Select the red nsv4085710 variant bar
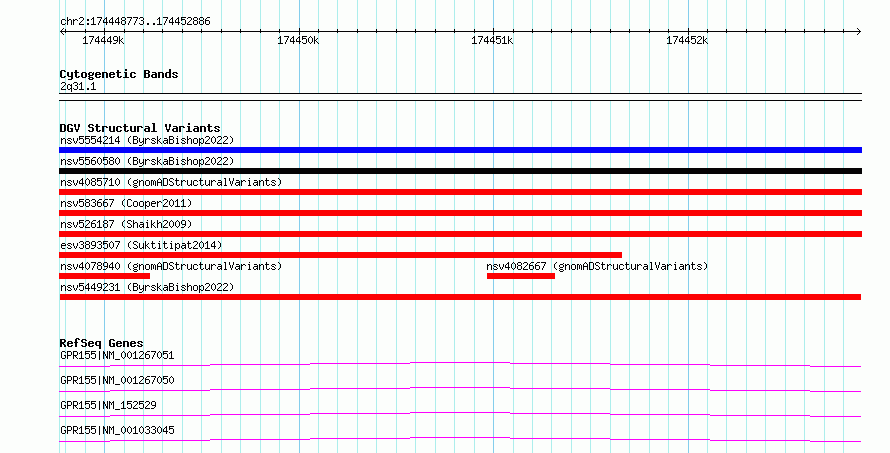890x453 pixels. 460,192
